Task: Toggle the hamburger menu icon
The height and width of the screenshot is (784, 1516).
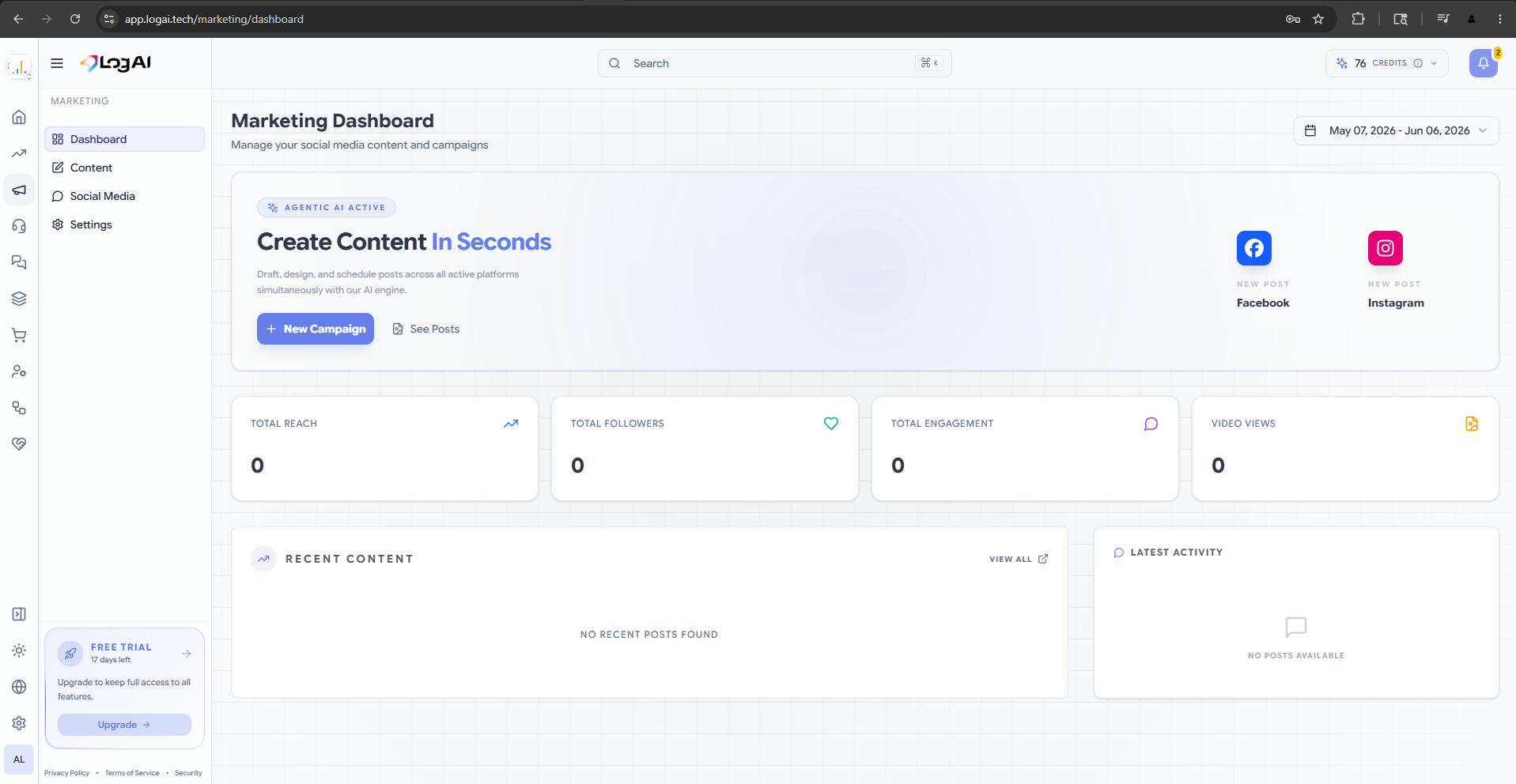Action: point(57,63)
